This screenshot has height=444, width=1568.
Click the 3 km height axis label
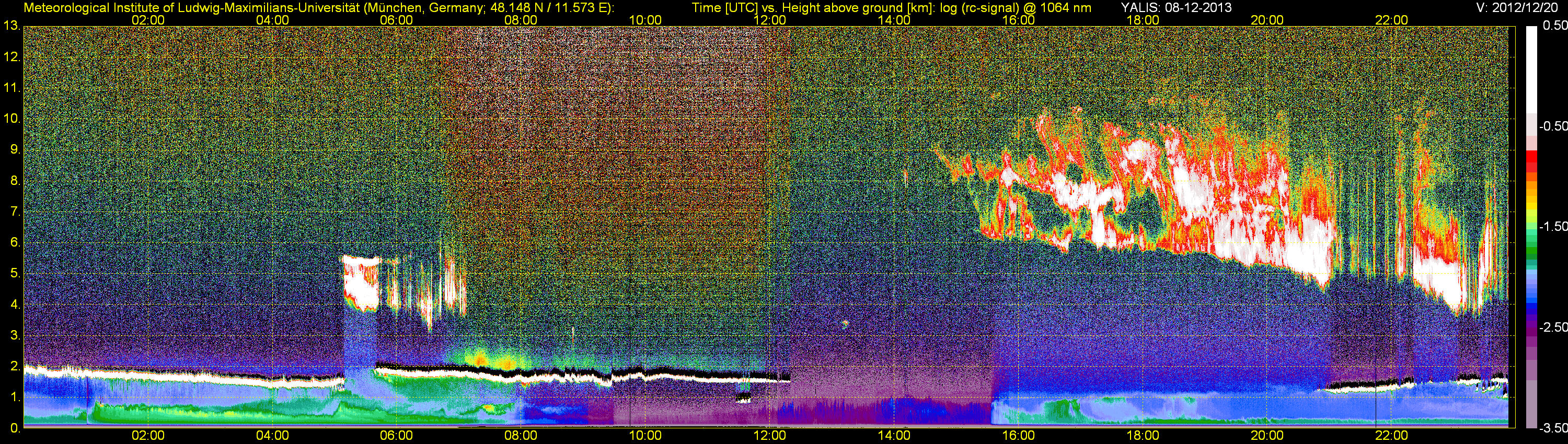(15, 336)
